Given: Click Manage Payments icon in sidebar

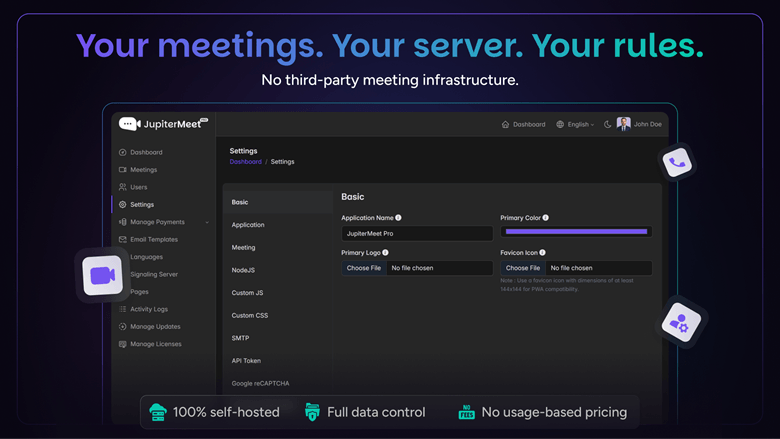Looking at the screenshot, I should 122,222.
